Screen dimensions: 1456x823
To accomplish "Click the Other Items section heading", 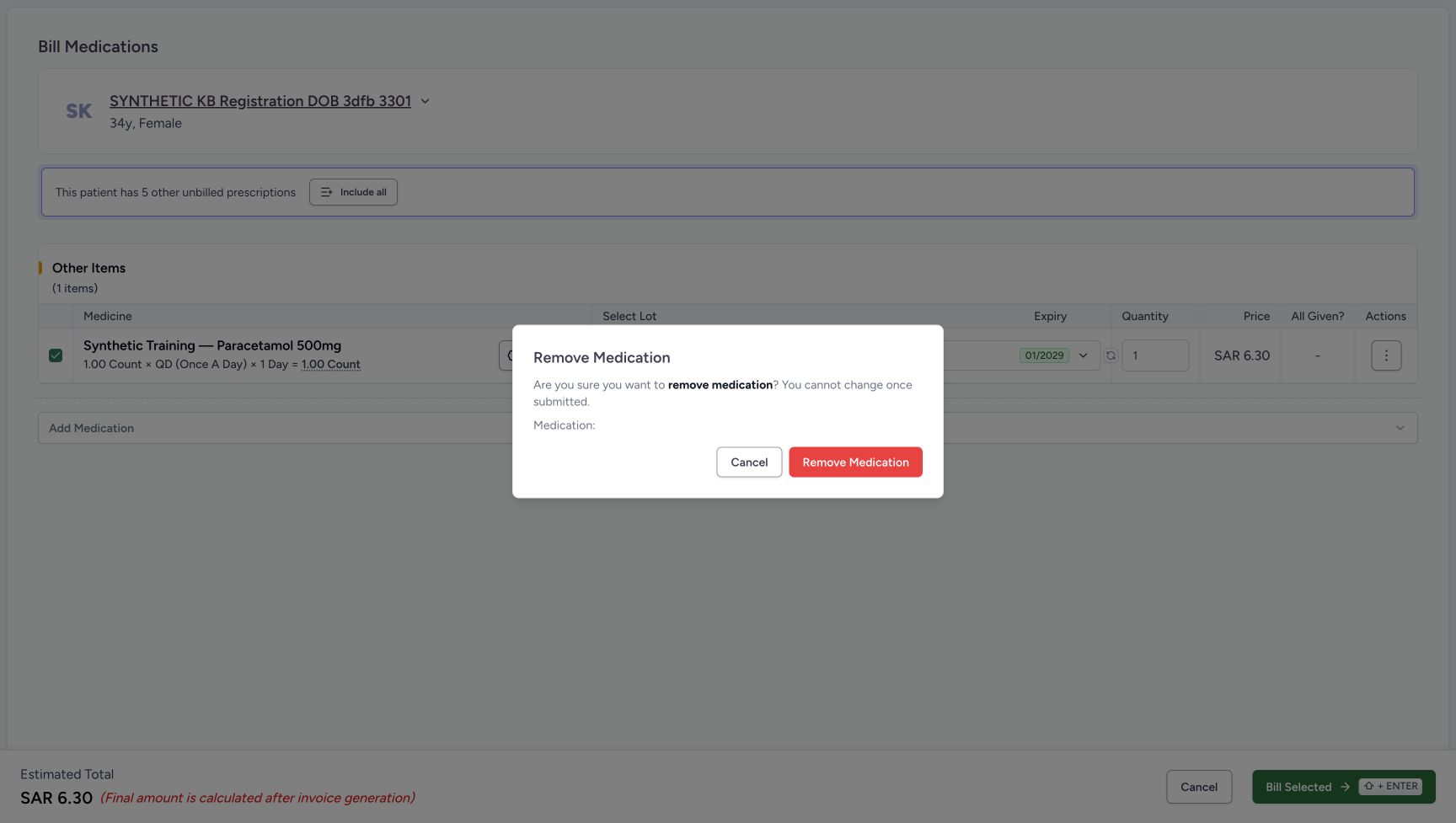I will tap(88, 268).
